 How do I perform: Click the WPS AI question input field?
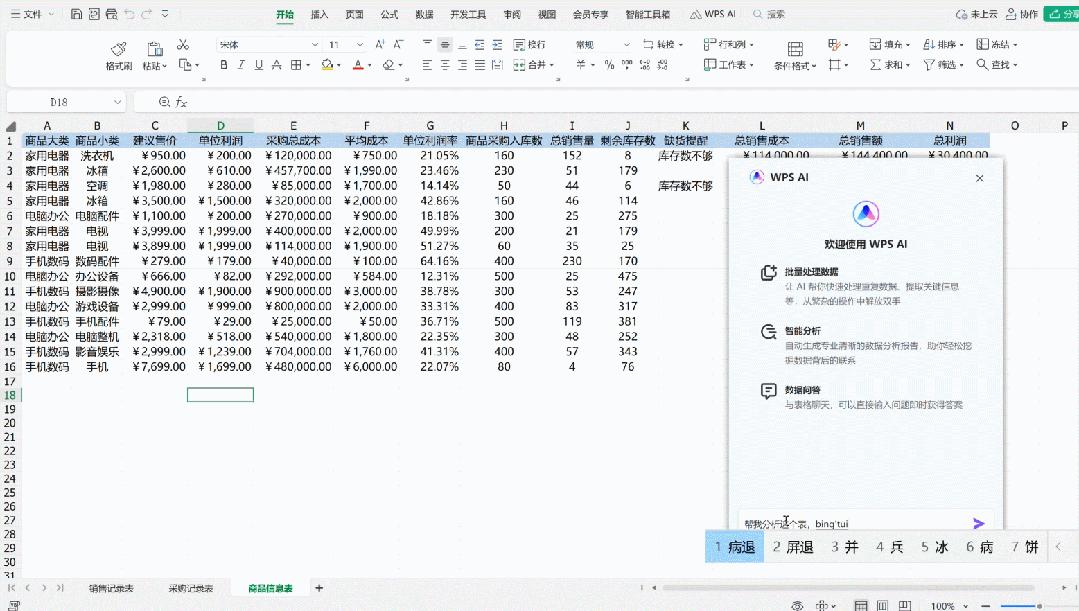(x=860, y=522)
